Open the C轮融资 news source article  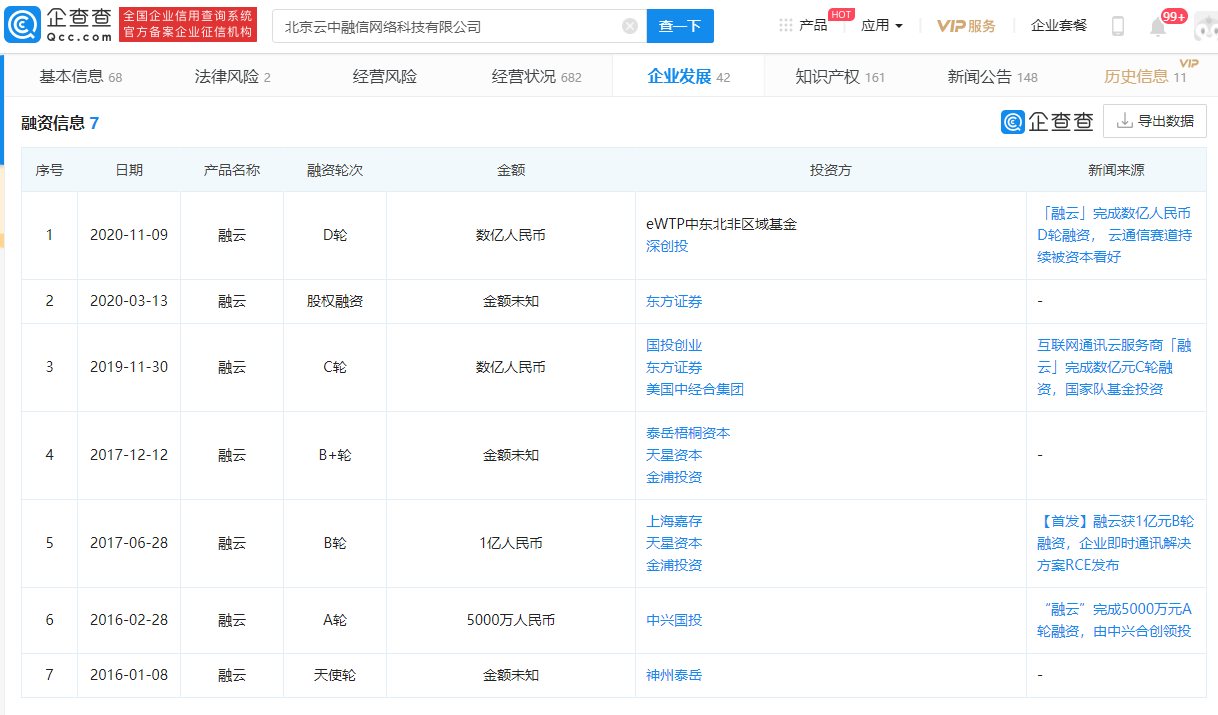click(1114, 367)
